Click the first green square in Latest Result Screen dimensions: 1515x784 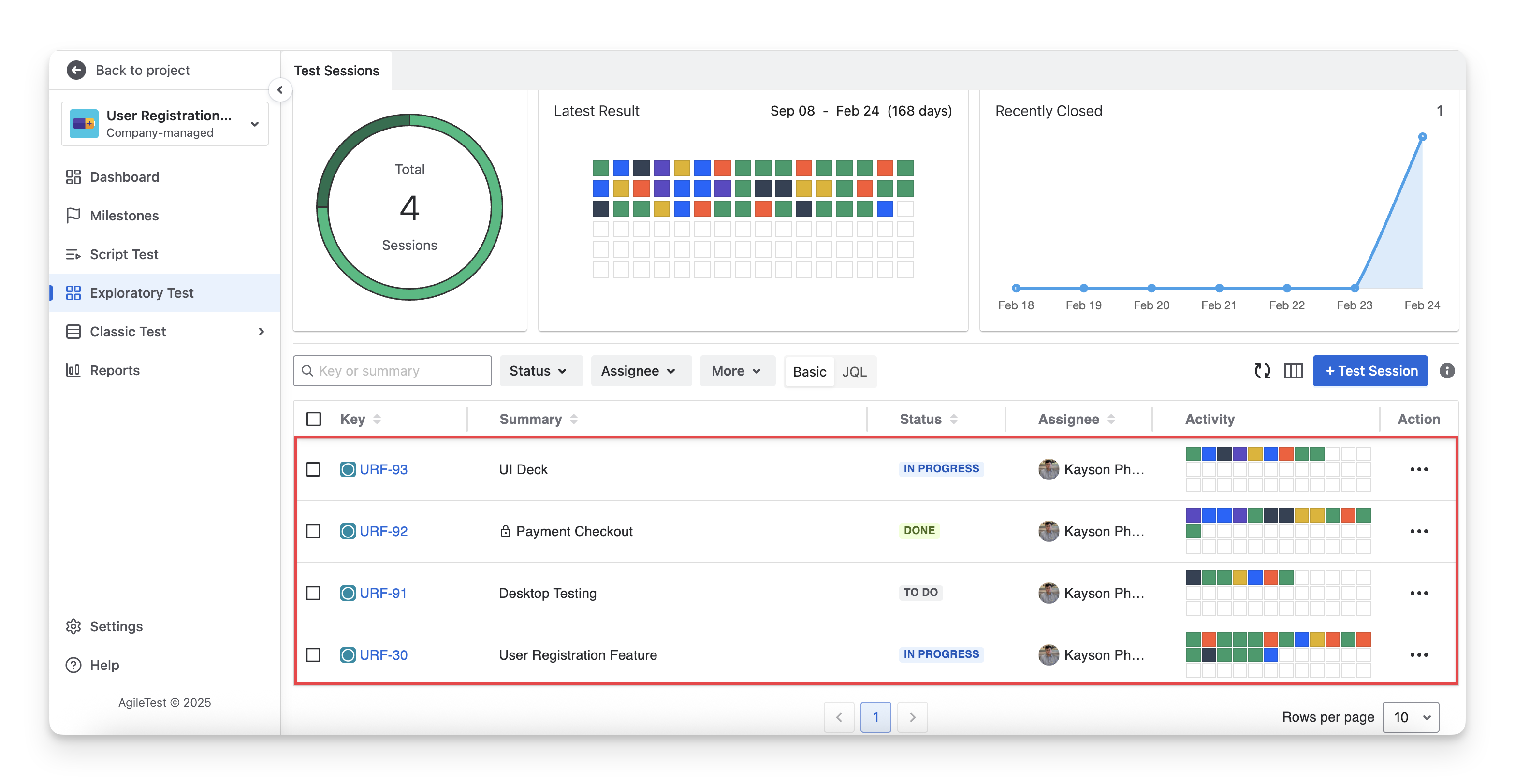pyautogui.click(x=600, y=168)
